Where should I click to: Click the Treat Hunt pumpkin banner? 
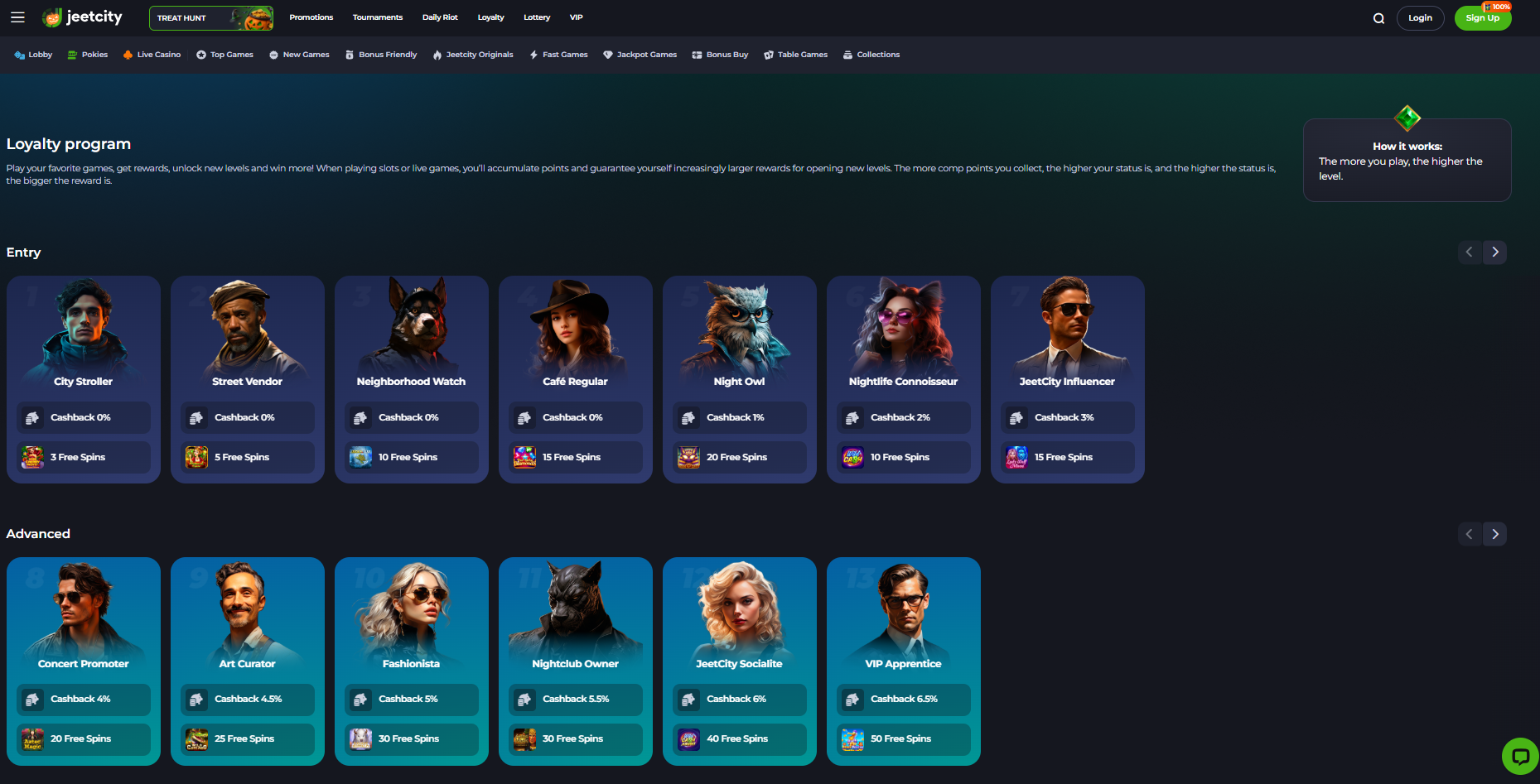[211, 18]
